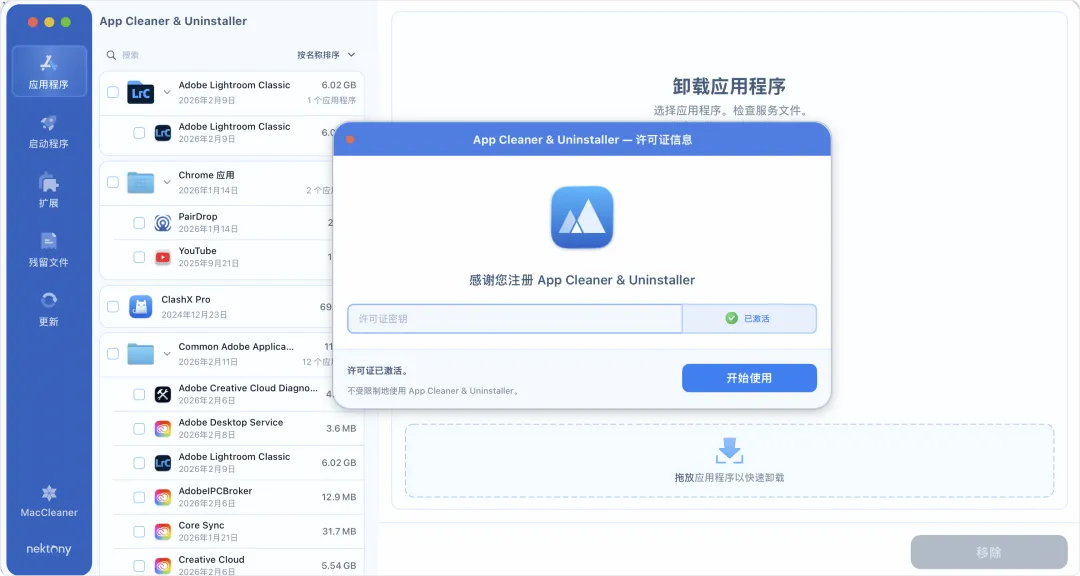Click the 开始使用 button

click(x=749, y=378)
